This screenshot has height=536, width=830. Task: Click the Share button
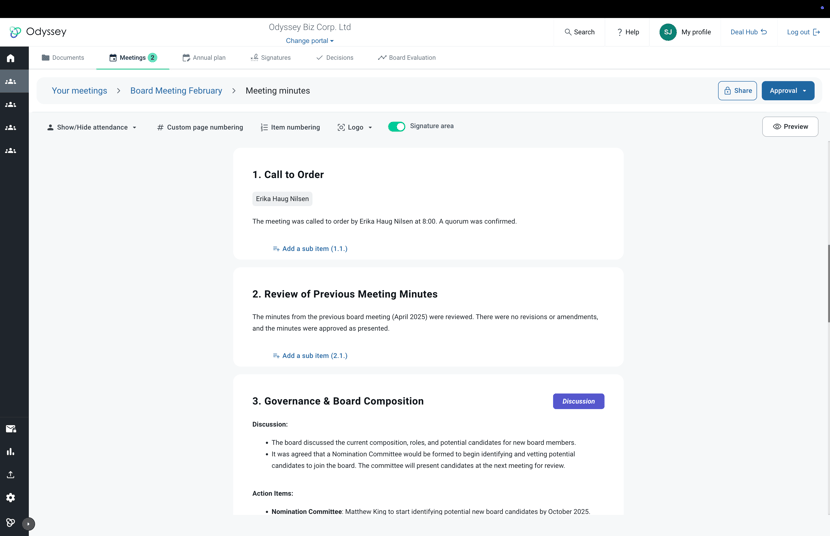point(737,90)
